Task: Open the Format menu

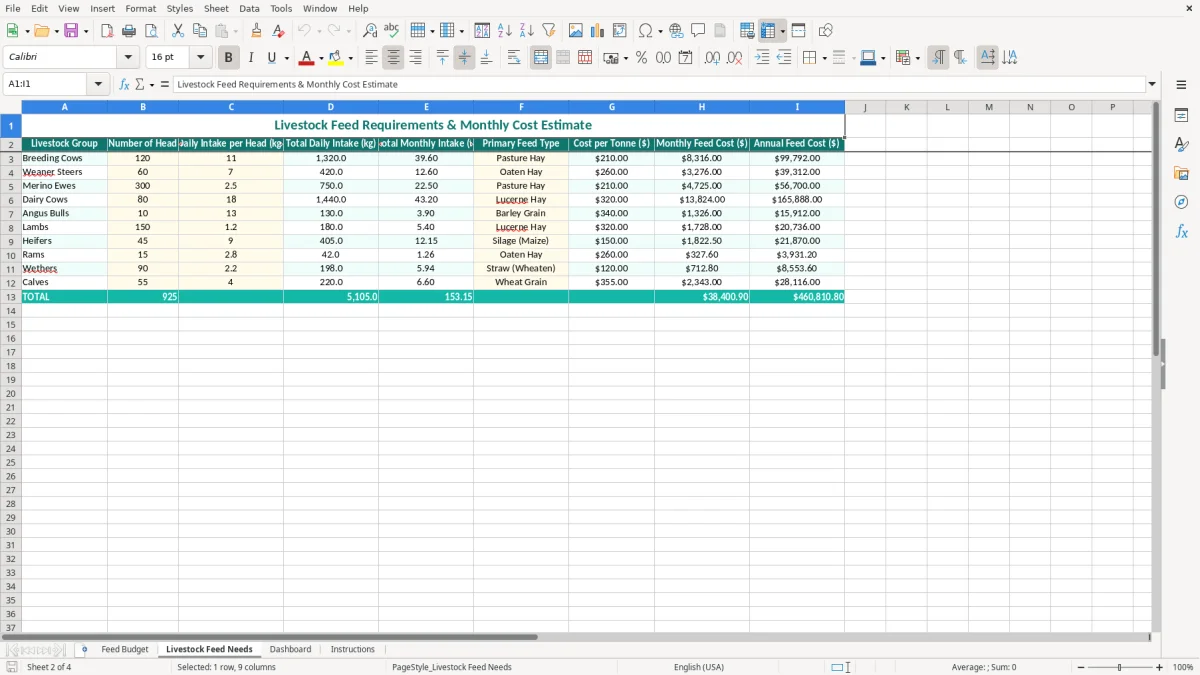Action: 141,8
